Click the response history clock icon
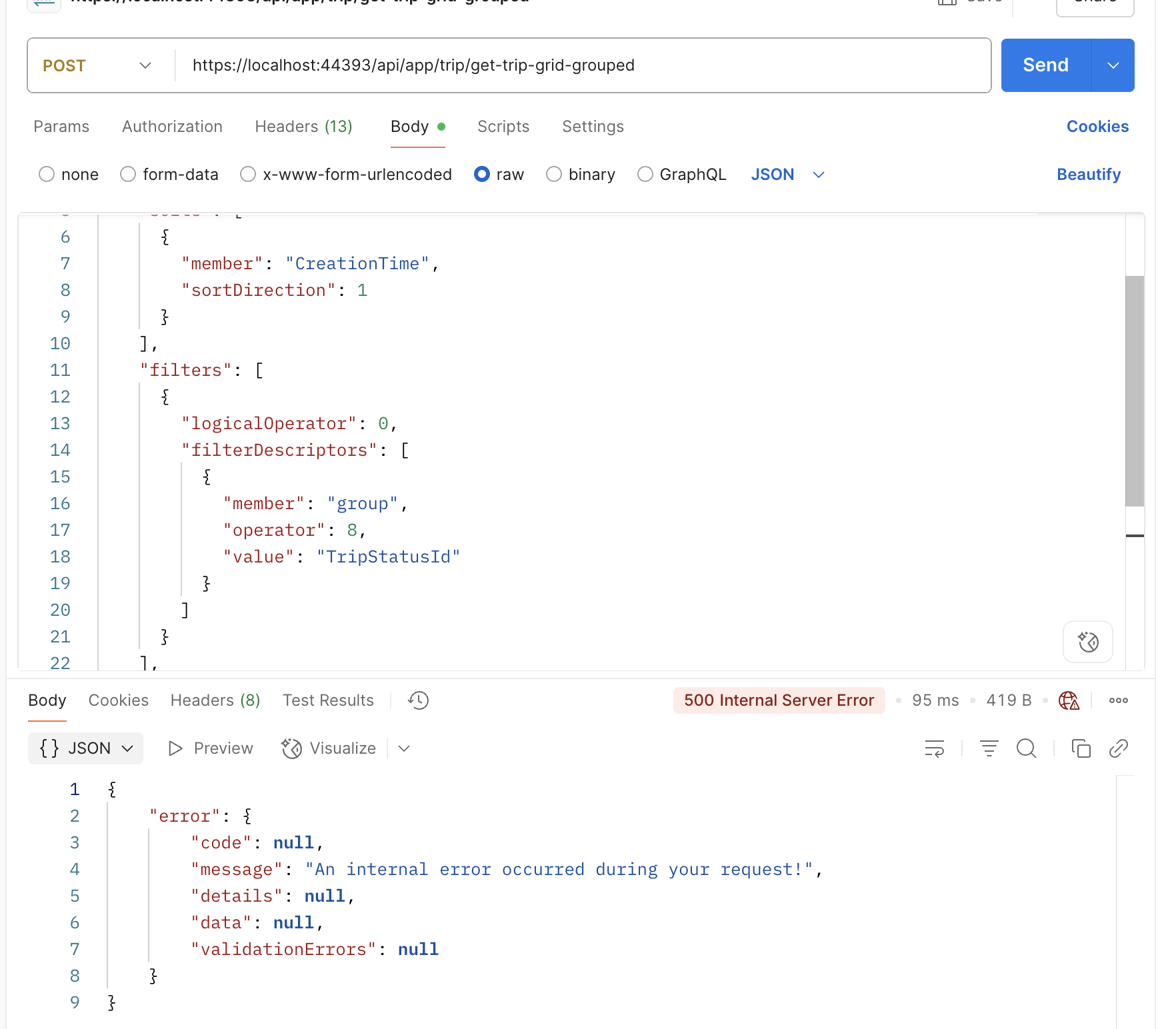Image resolution: width=1176 pixels, height=1029 pixels. (x=419, y=700)
